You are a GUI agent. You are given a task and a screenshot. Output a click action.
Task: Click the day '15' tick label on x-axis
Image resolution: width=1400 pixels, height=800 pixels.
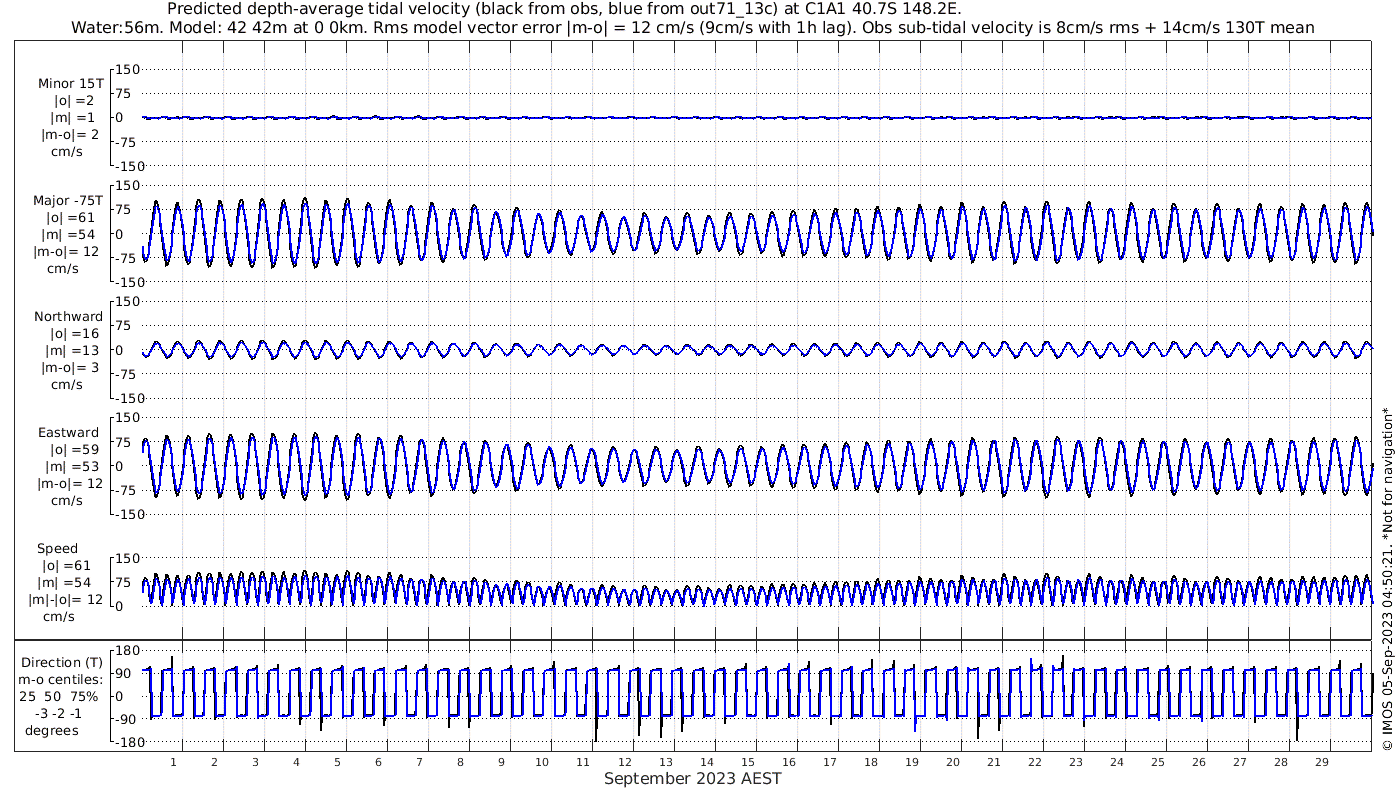[747, 762]
